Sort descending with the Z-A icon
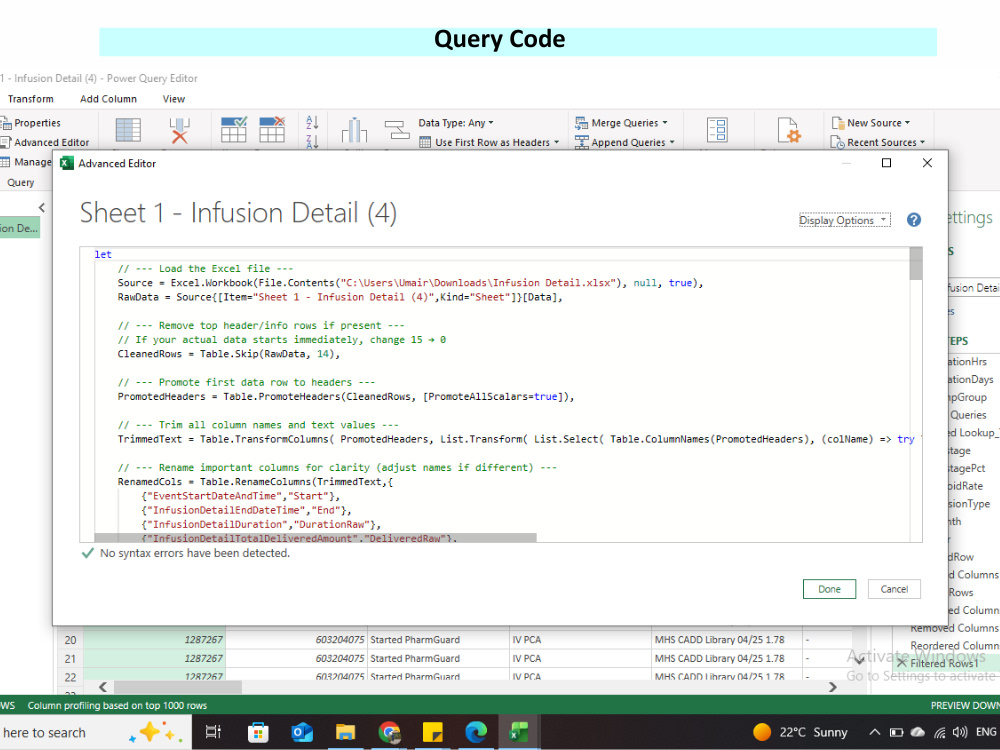 coord(312,142)
